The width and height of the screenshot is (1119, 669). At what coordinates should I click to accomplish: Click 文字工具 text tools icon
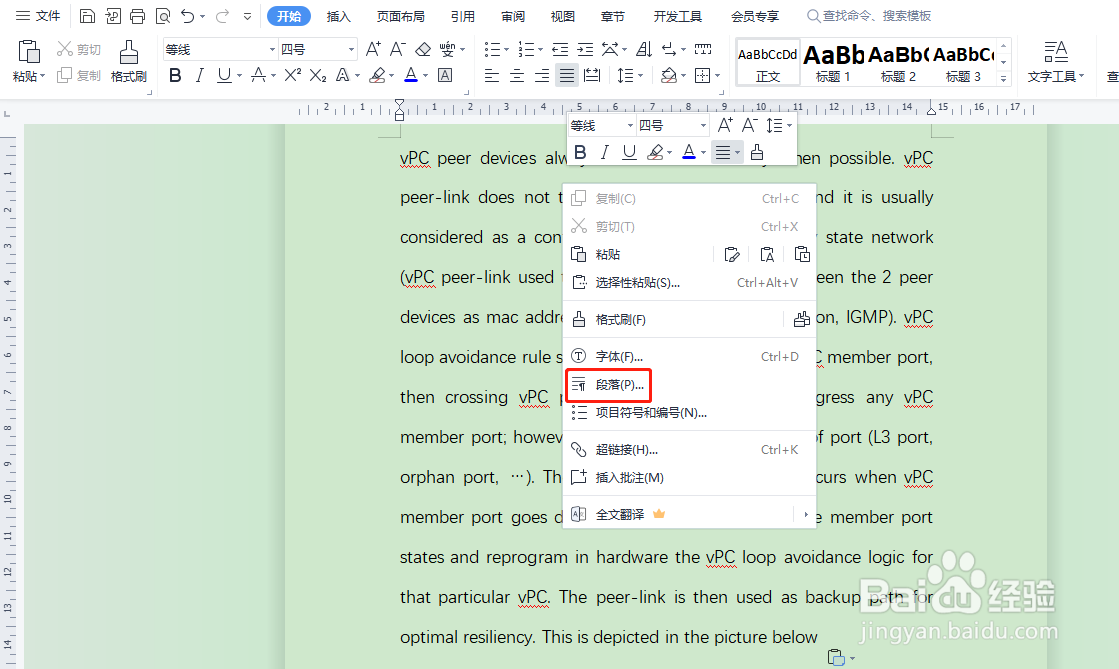click(x=1056, y=61)
